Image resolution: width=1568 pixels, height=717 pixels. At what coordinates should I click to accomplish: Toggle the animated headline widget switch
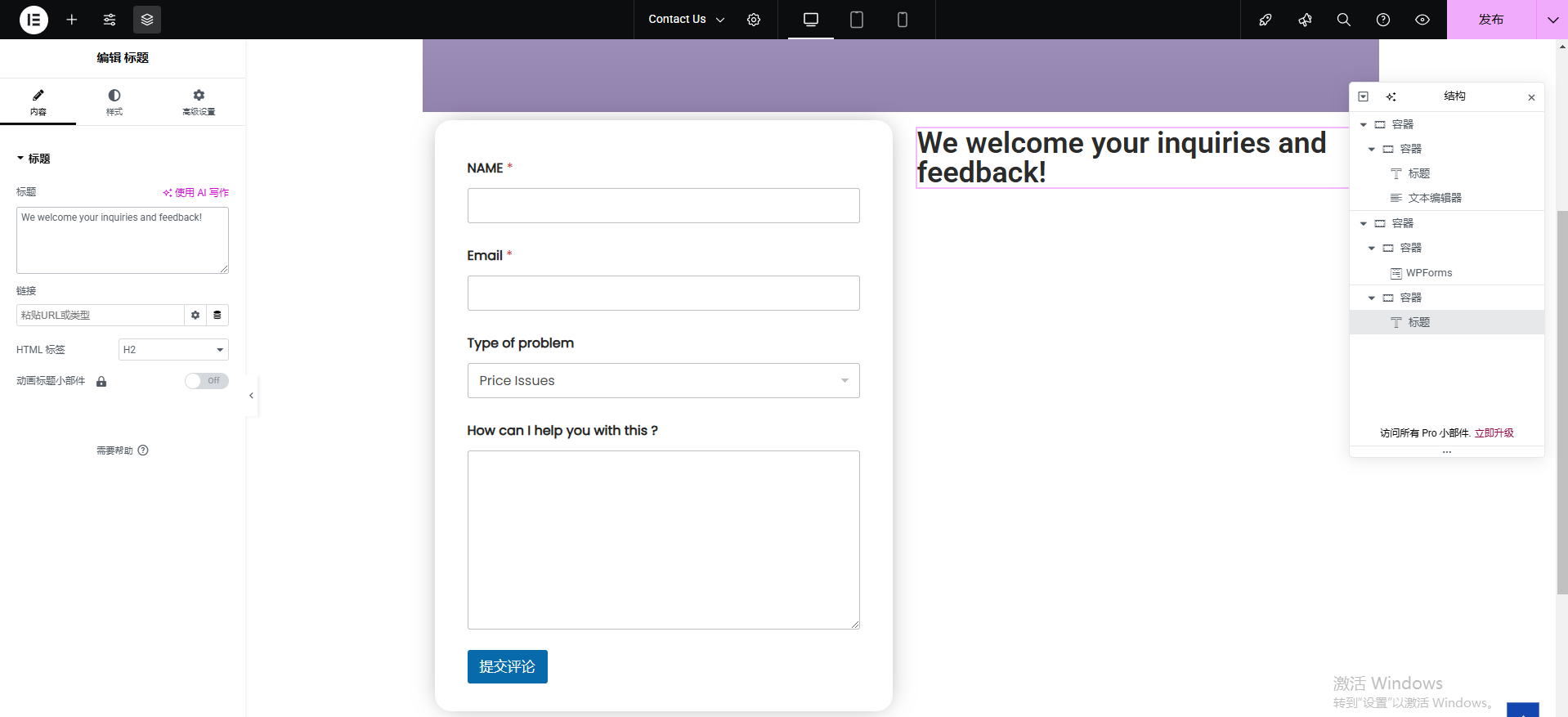206,381
